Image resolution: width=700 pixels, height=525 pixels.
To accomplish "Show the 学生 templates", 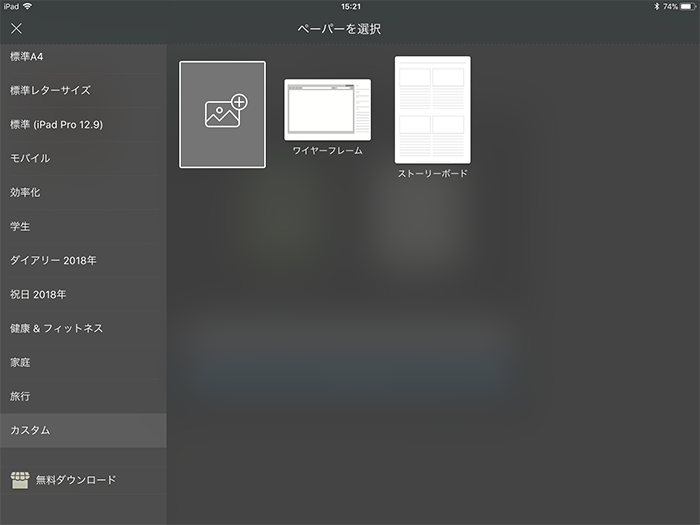I will click(x=83, y=226).
